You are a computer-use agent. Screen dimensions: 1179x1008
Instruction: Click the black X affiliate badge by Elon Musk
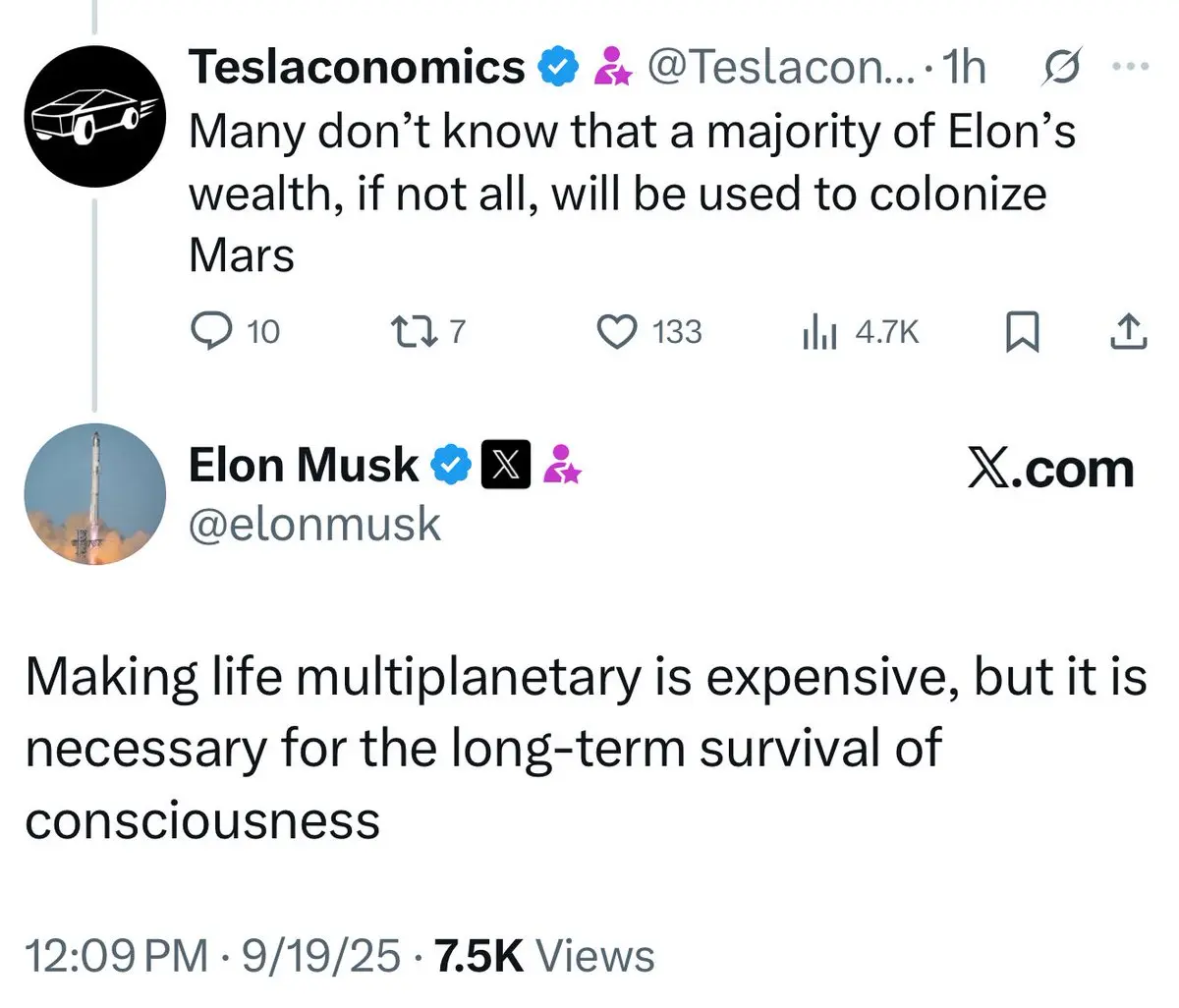tap(506, 466)
